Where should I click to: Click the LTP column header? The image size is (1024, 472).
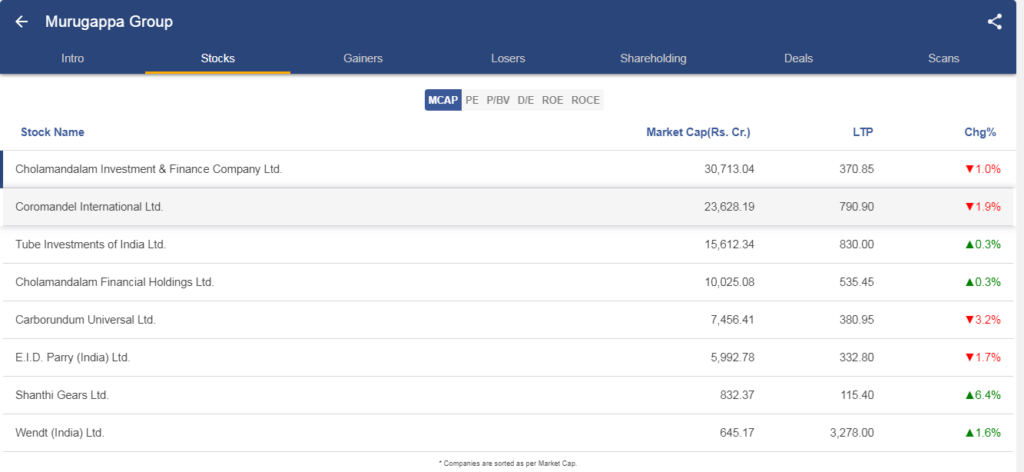[x=863, y=132]
